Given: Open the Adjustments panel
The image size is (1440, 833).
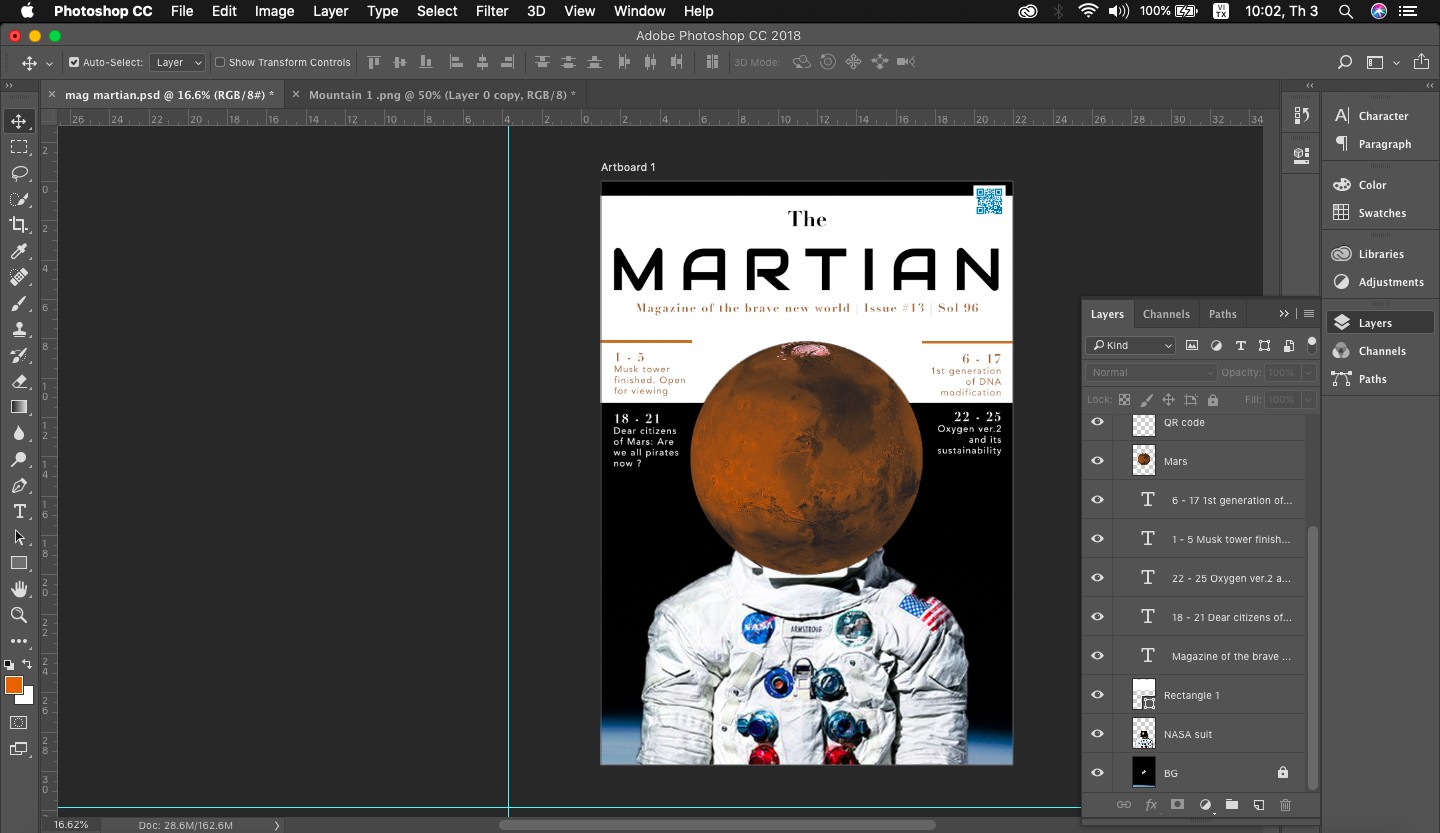Looking at the screenshot, I should coord(1391,282).
